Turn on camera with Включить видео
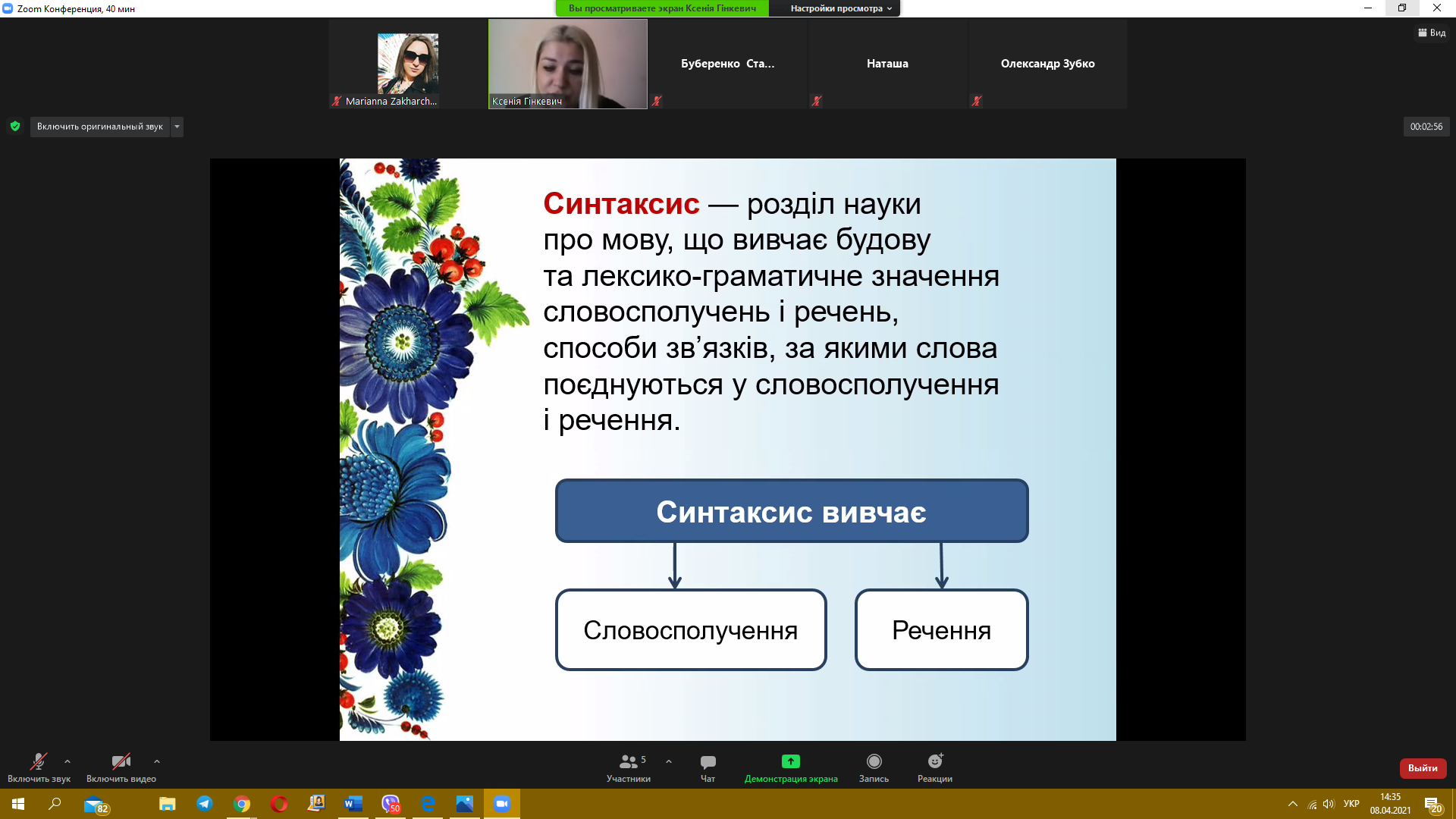 [121, 762]
